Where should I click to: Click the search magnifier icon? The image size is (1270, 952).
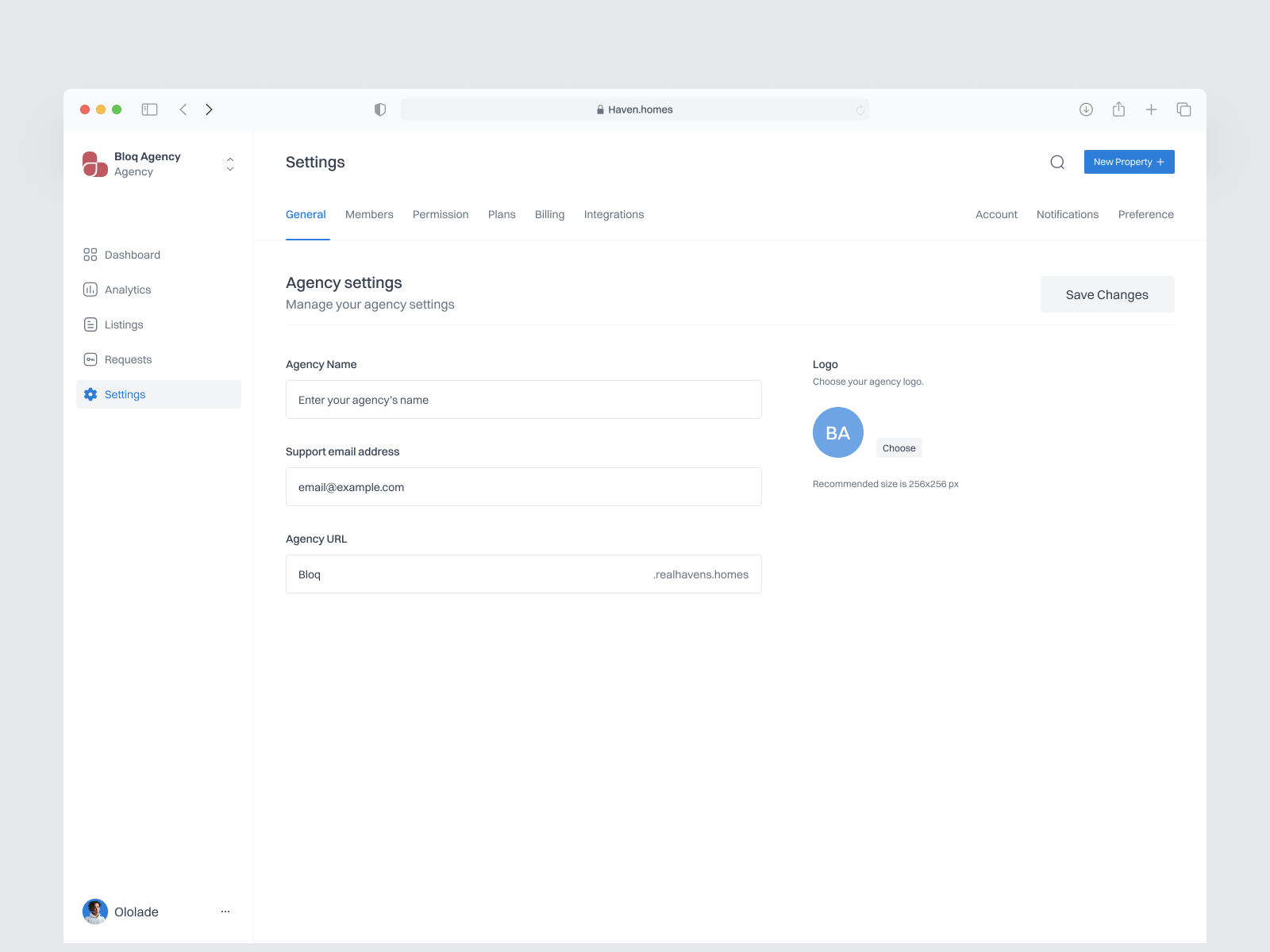[x=1057, y=163]
